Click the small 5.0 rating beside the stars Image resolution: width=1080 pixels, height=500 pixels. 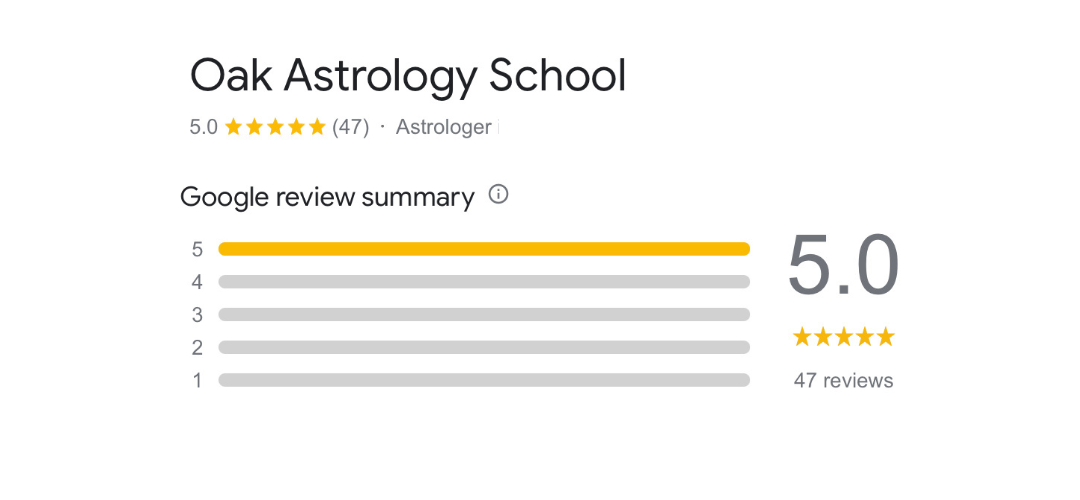pos(203,127)
